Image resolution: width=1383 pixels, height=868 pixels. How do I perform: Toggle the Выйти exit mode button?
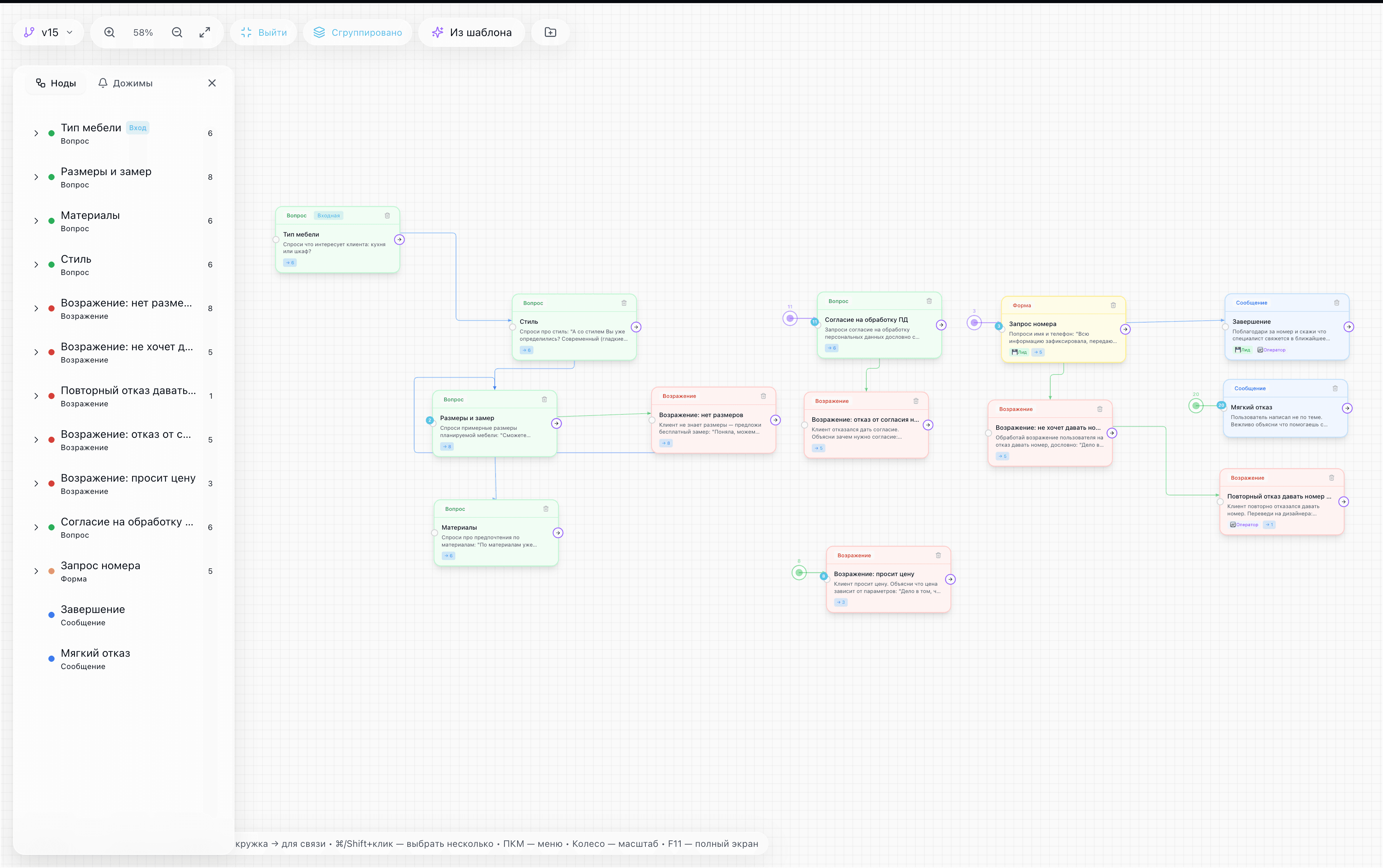264,32
